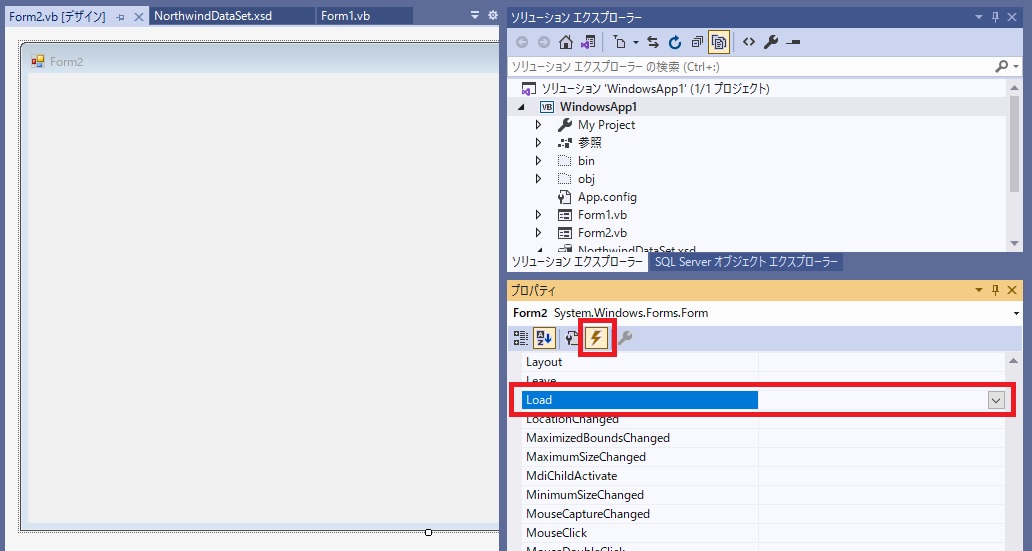The image size is (1032, 551).
Task: Click the Solution Explorer search field
Action: tap(750, 66)
